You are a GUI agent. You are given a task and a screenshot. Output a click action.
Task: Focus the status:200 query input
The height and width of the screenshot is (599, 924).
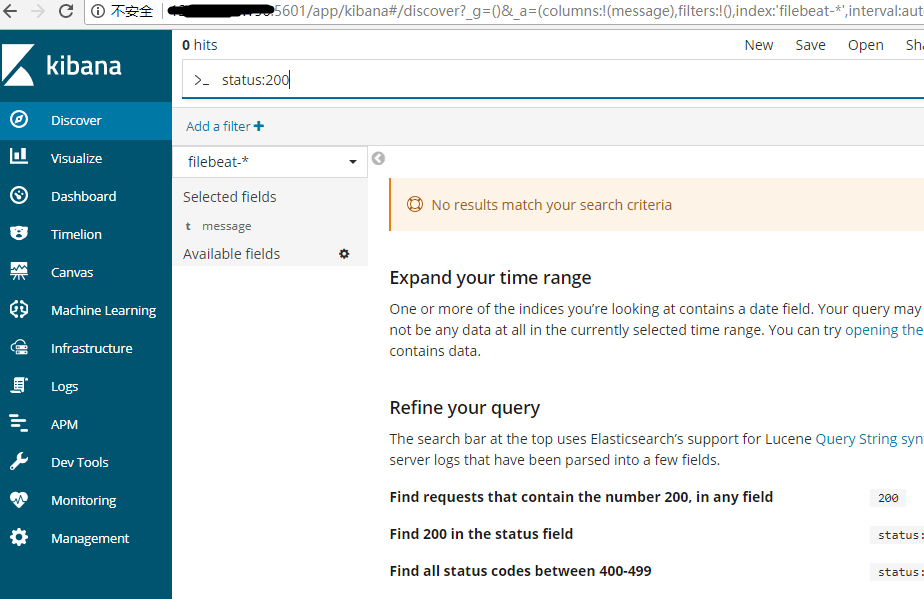click(x=553, y=80)
